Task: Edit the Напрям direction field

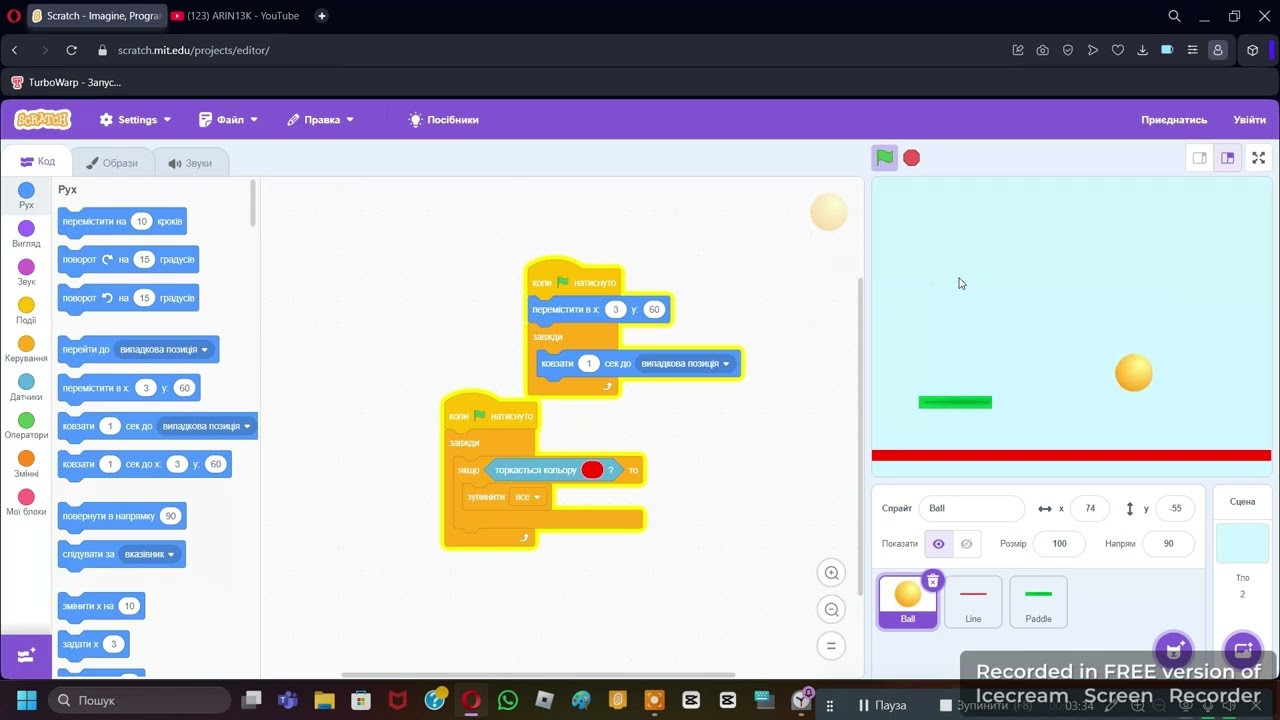Action: [x=1168, y=544]
